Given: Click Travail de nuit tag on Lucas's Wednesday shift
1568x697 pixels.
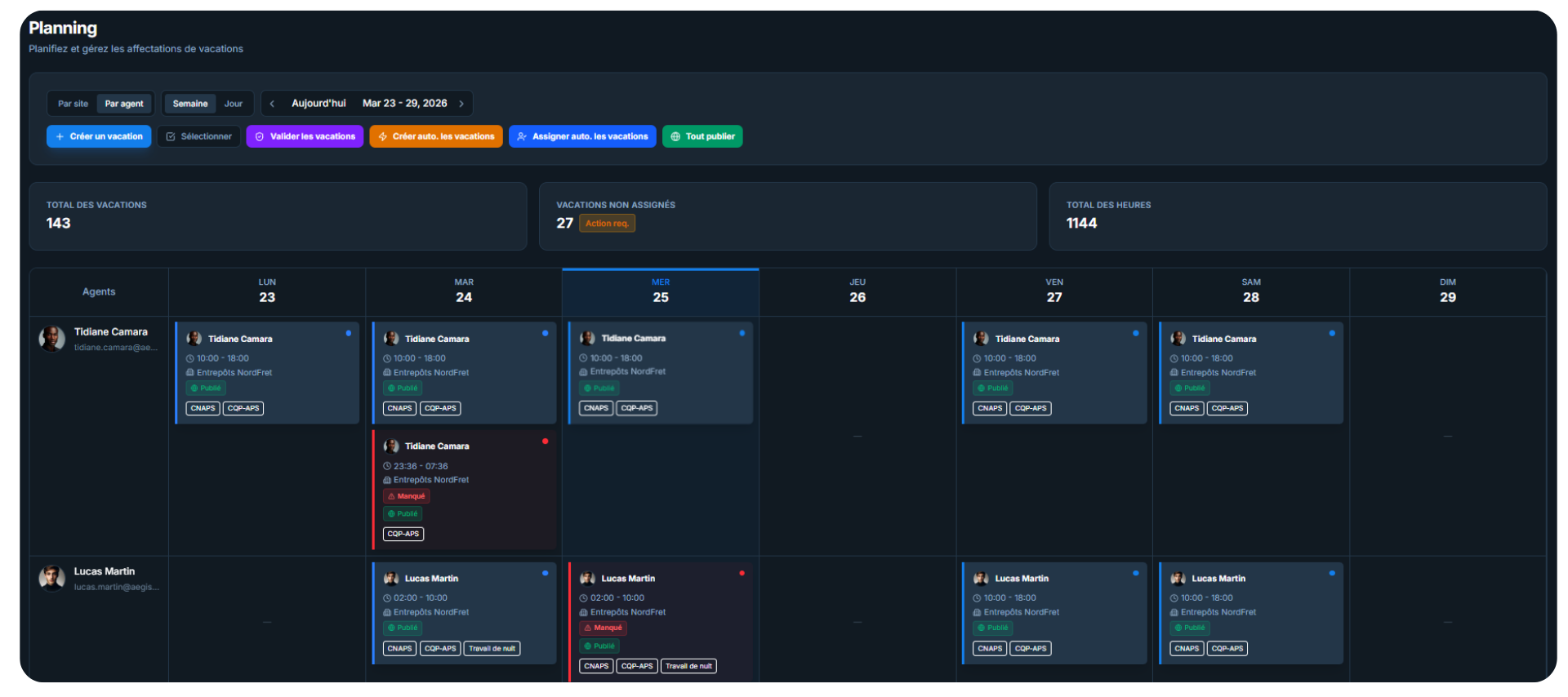Looking at the screenshot, I should pos(688,666).
